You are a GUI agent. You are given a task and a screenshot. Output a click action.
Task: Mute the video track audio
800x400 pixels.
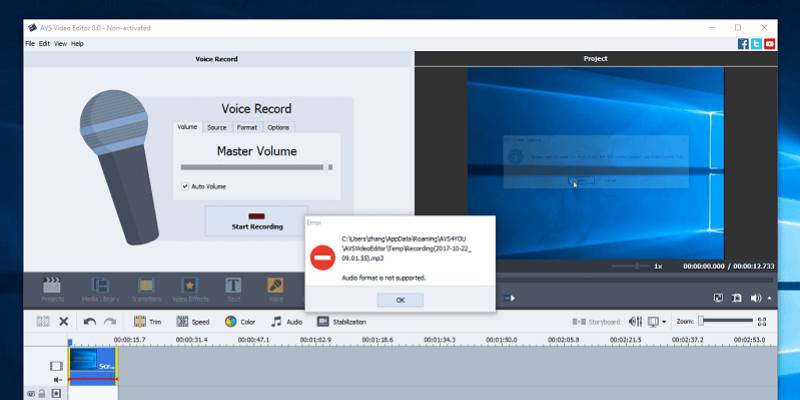[x=58, y=380]
